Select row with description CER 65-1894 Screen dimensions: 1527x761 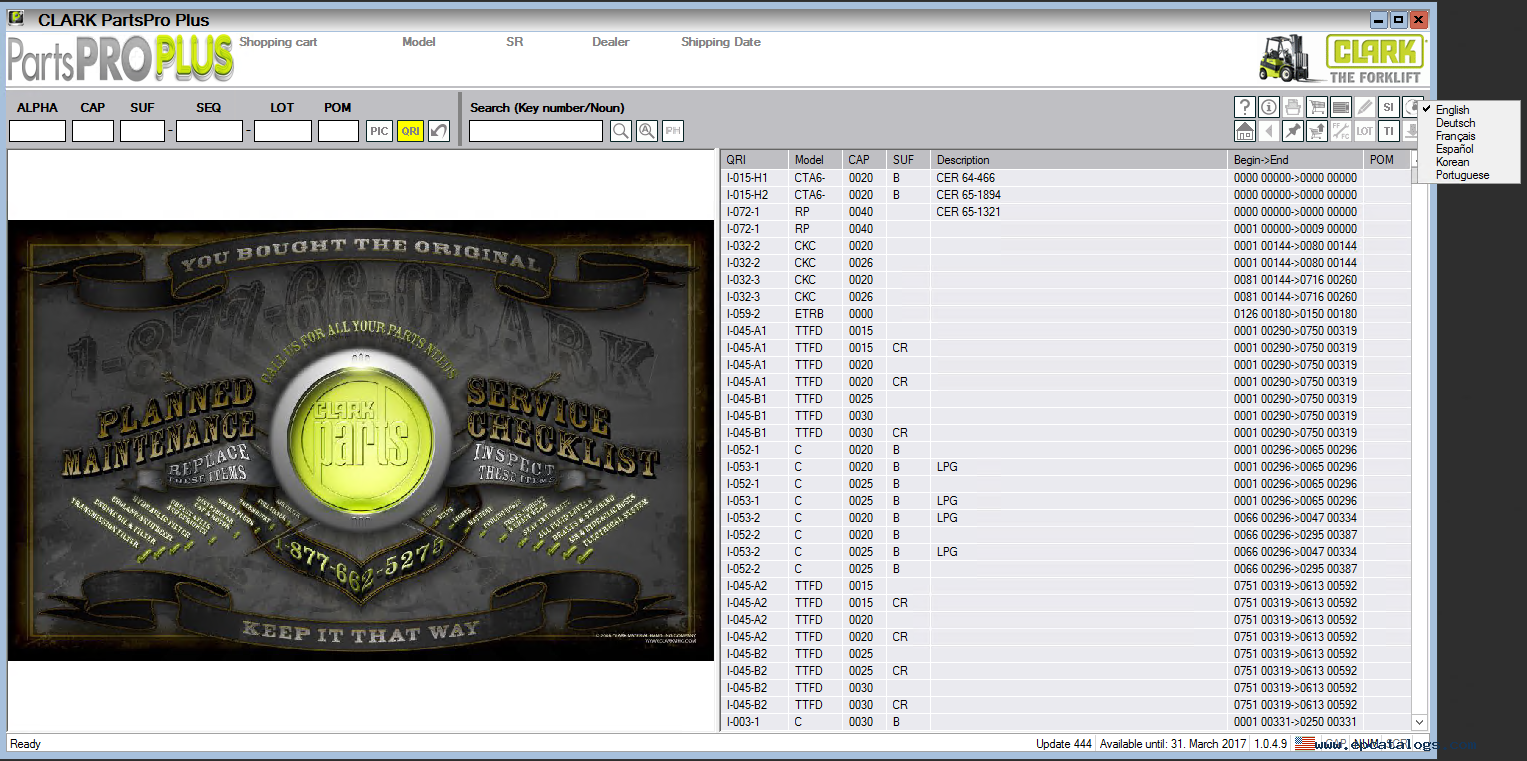tap(1066, 195)
